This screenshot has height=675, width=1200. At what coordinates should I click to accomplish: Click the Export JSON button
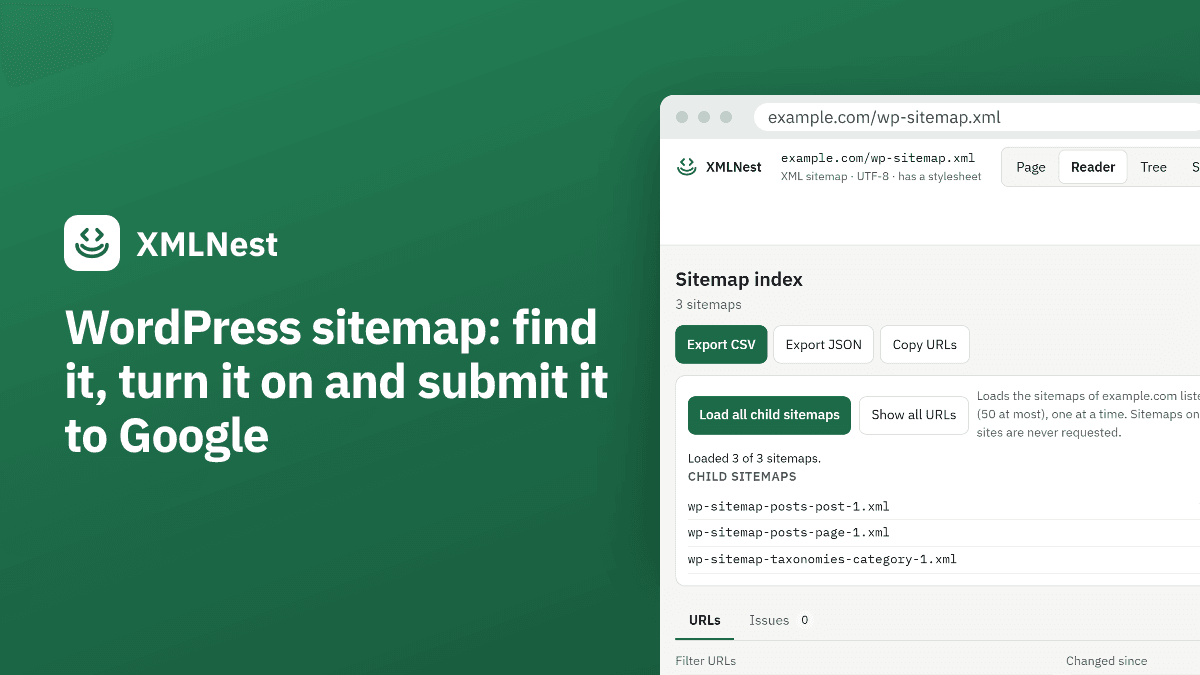824,344
